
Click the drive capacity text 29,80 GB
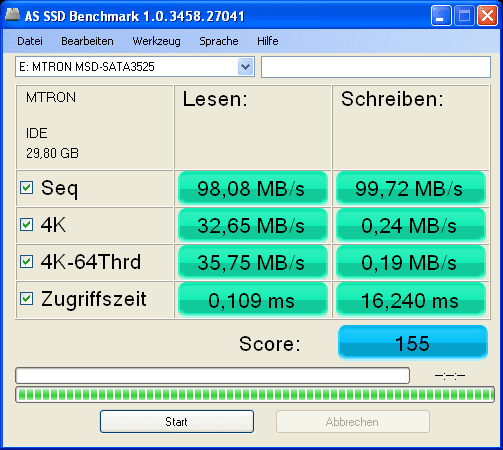click(x=52, y=153)
